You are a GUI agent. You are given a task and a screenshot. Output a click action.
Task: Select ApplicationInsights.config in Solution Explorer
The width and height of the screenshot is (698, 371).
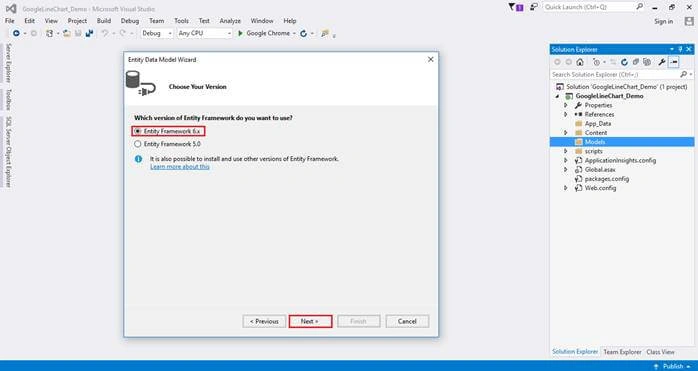tap(620, 160)
